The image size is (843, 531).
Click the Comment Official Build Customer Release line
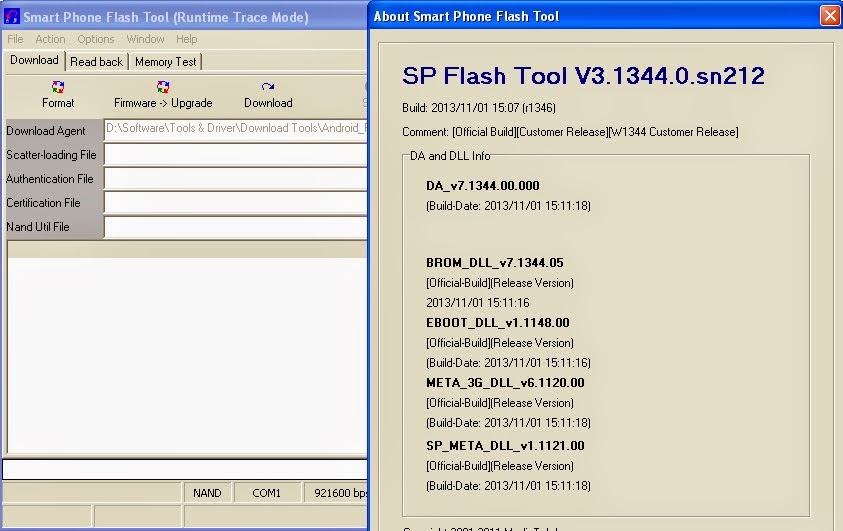pyautogui.click(x=570, y=132)
